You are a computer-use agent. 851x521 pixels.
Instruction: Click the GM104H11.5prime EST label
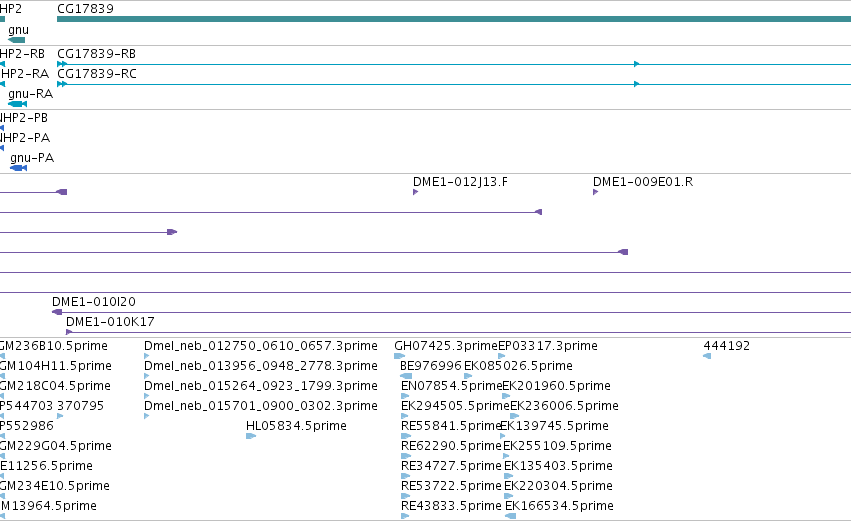[56, 366]
